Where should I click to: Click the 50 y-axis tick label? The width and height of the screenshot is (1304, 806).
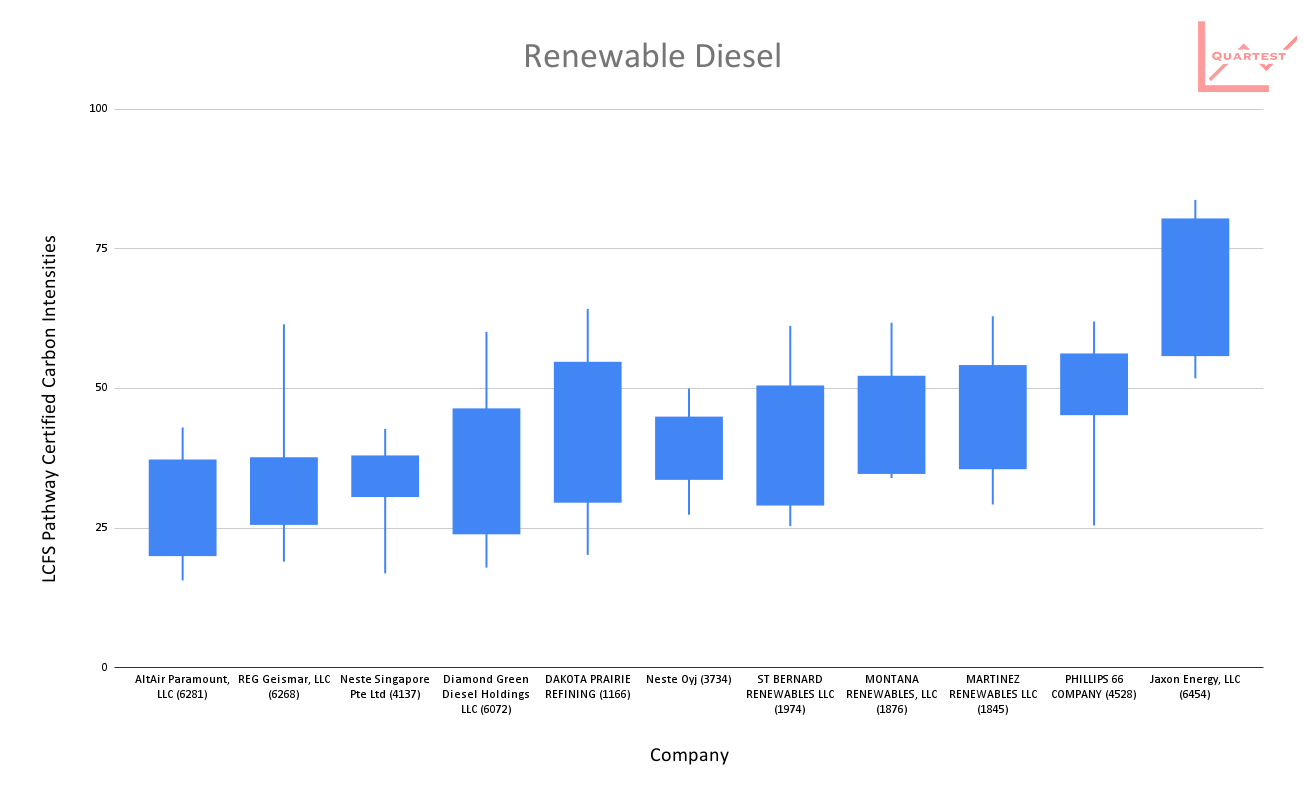pos(100,388)
